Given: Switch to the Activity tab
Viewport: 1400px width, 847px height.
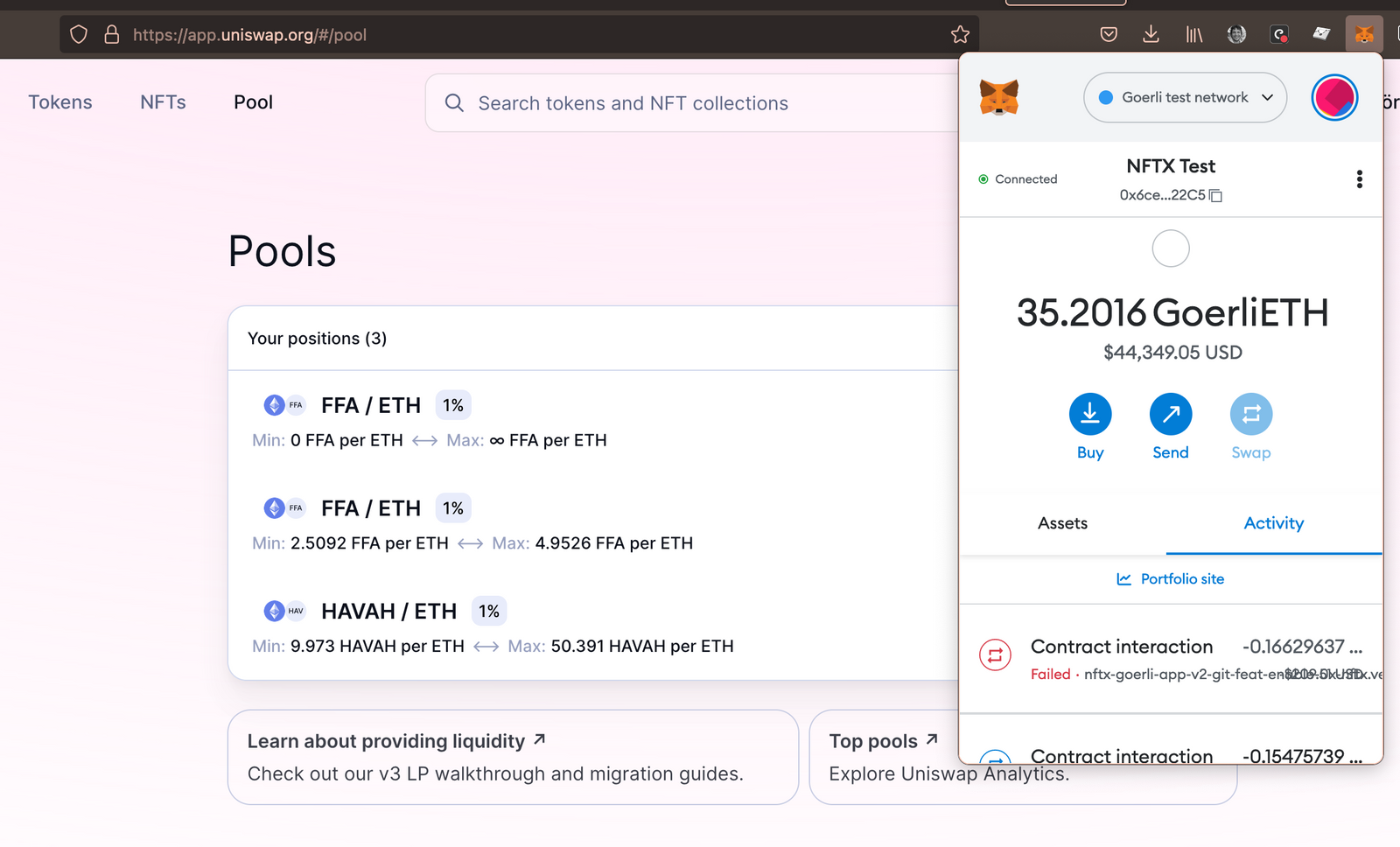Looking at the screenshot, I should point(1274,523).
